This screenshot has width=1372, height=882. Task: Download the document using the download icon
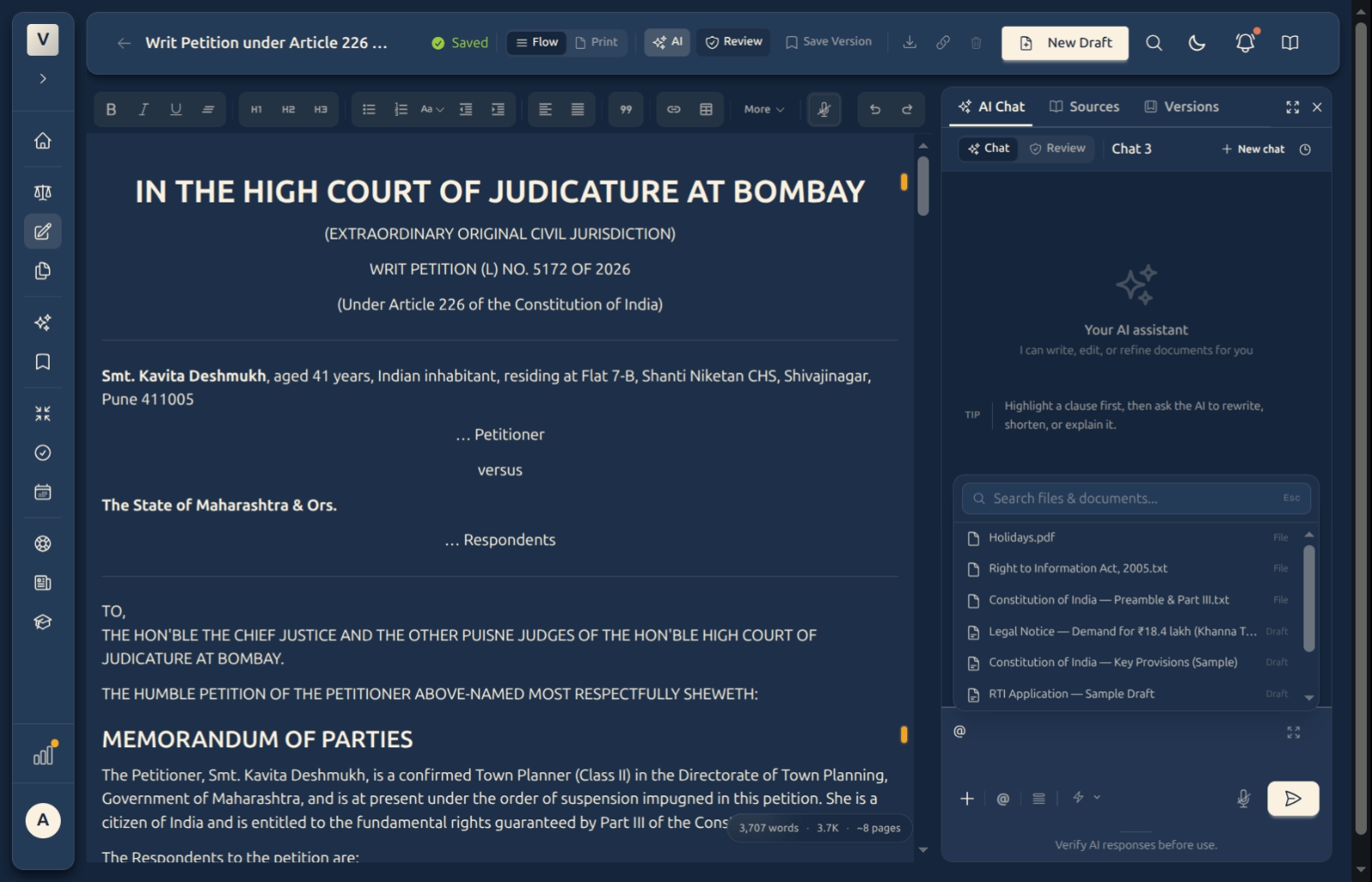coord(910,42)
